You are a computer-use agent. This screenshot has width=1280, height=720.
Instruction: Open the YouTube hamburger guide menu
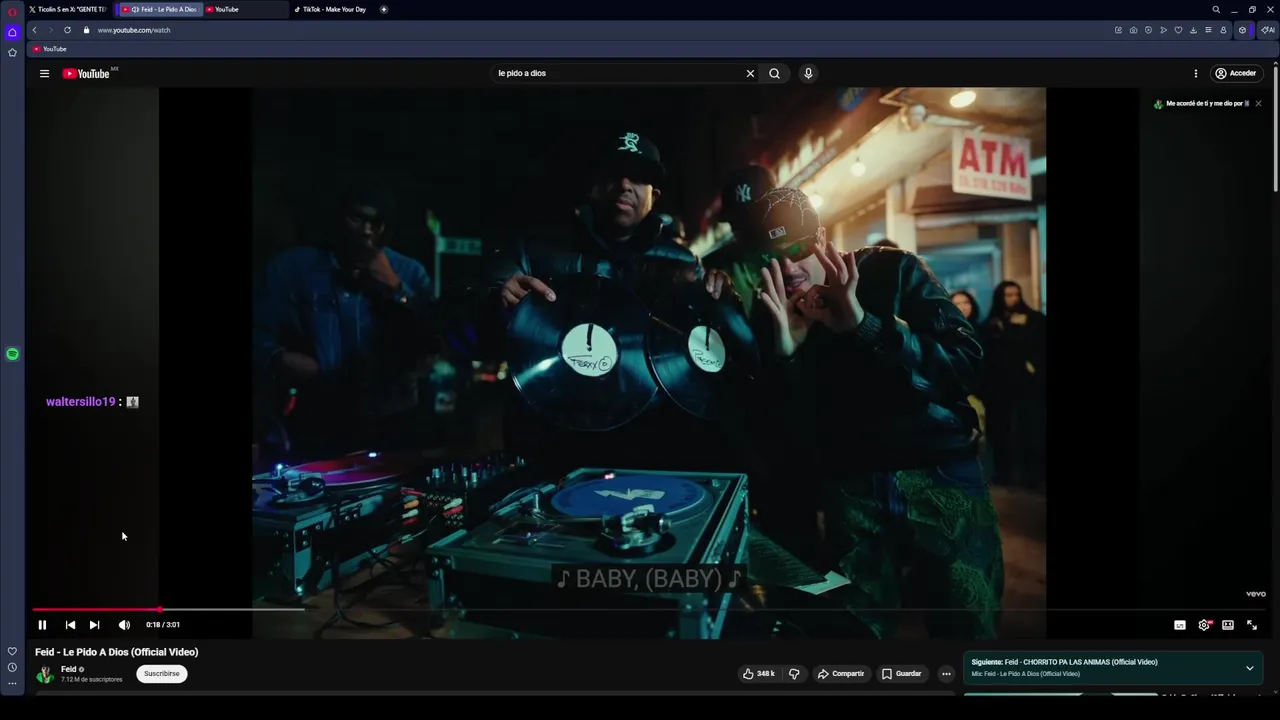44,73
